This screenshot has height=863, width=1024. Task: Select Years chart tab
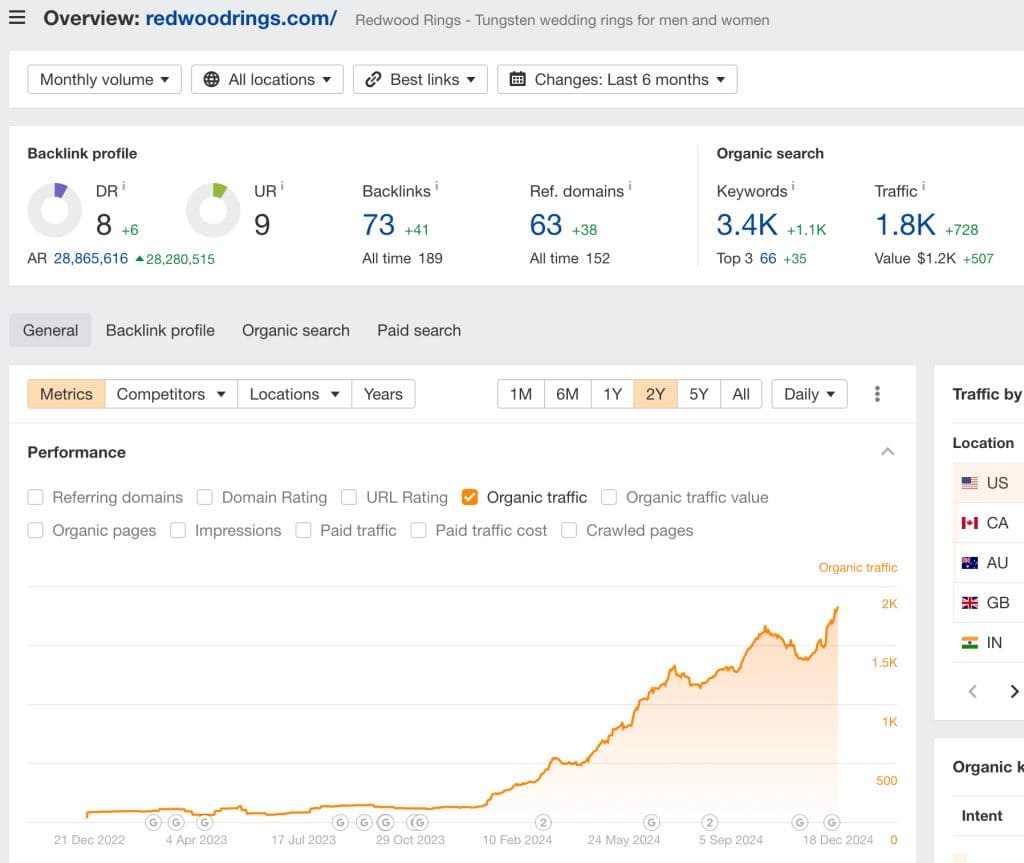[x=383, y=394]
